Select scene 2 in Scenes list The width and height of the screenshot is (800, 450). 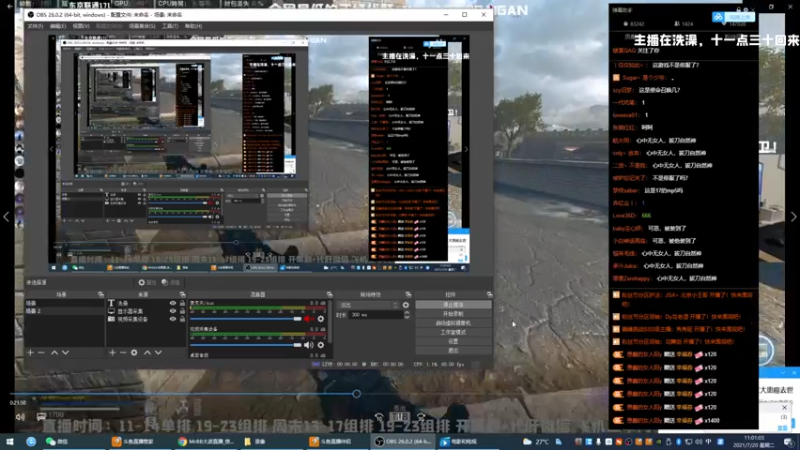[x=64, y=311]
